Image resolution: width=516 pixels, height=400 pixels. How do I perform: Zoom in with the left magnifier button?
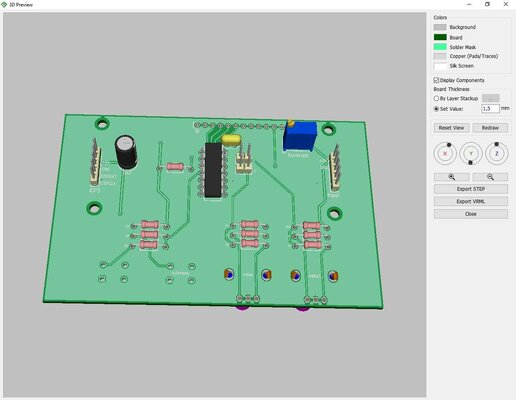tap(451, 177)
